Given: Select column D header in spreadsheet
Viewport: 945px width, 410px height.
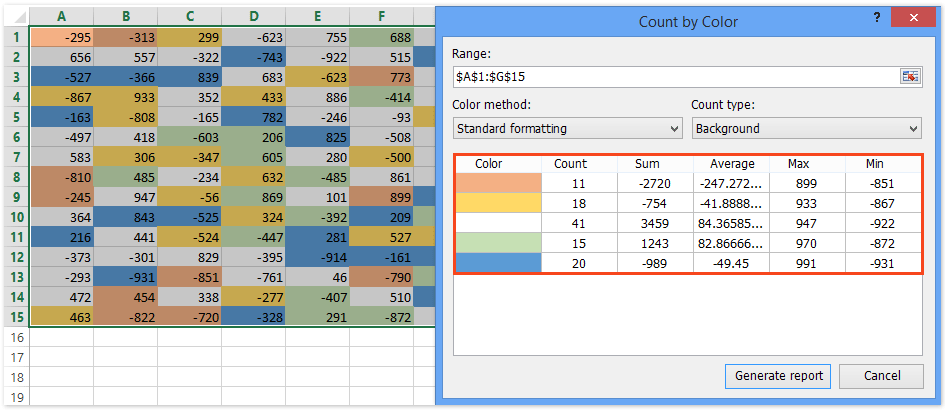Looking at the screenshot, I should [253, 17].
